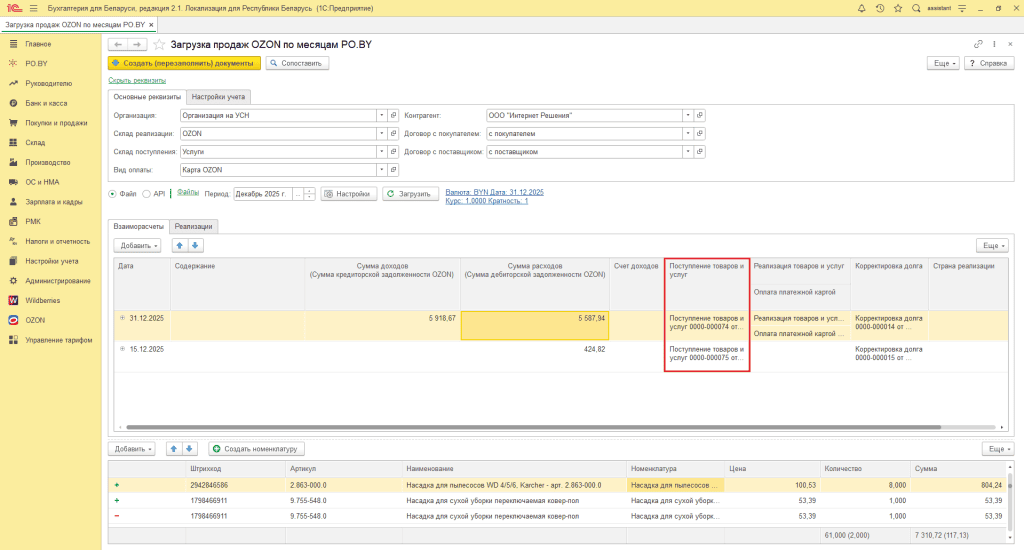Open Организация field reference
The image size is (1024, 550).
point(393,116)
